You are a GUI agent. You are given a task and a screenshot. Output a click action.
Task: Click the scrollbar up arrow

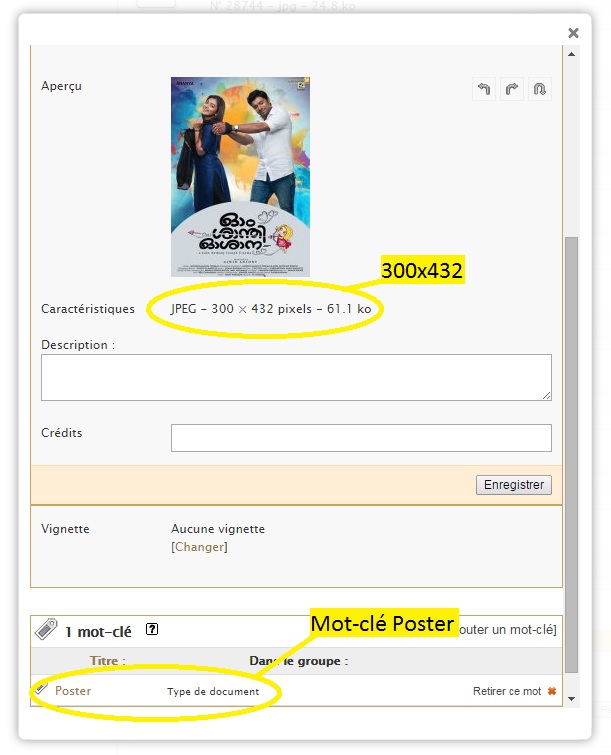click(572, 54)
